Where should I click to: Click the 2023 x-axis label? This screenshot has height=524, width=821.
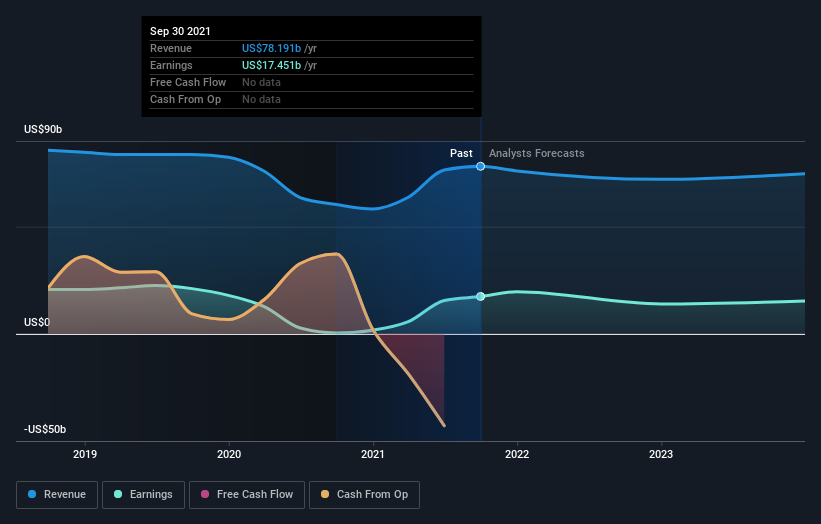coord(661,454)
